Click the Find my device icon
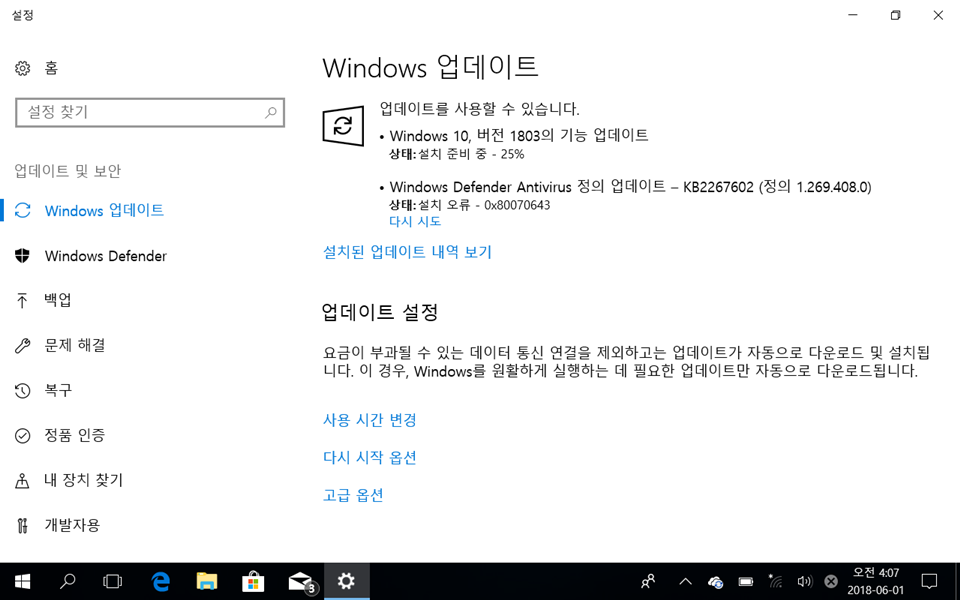The width and height of the screenshot is (960, 600). pos(23,481)
